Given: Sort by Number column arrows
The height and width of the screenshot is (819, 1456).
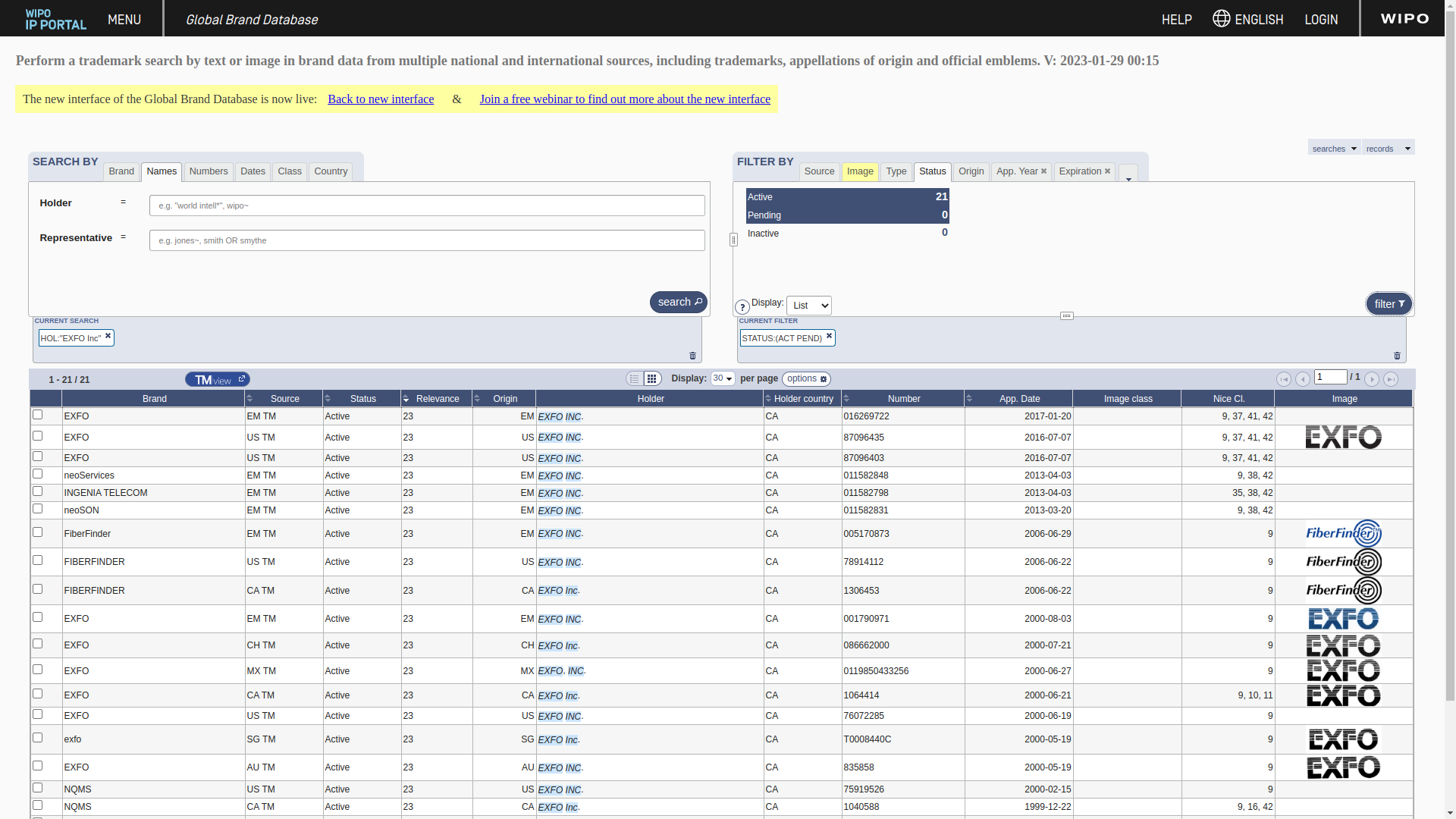Looking at the screenshot, I should [x=846, y=399].
